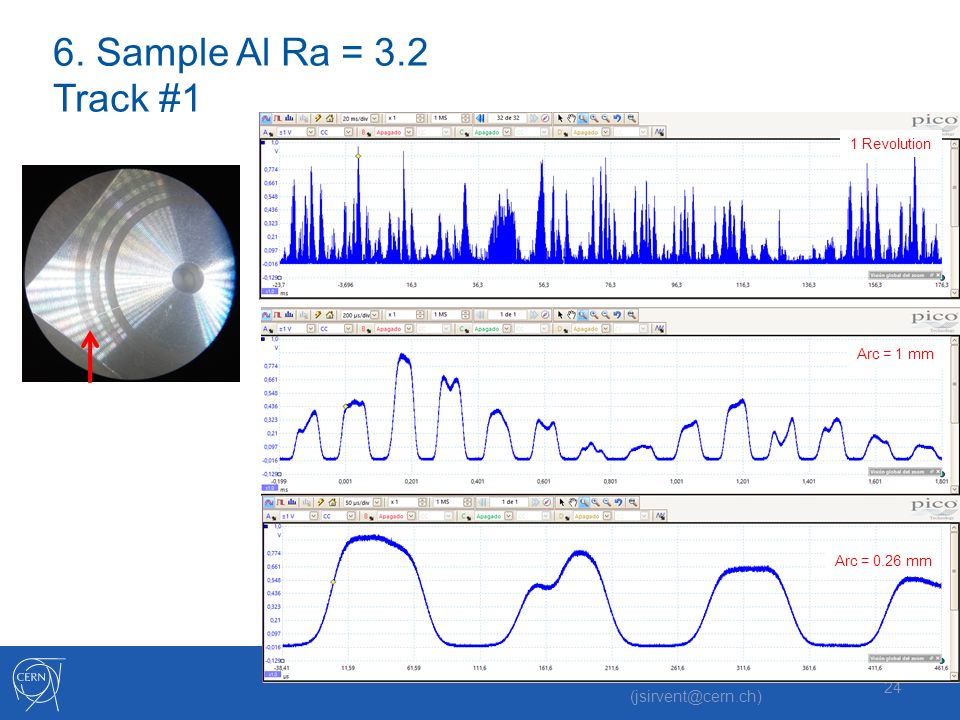Click channel B button in 1 Revolution panel
Screen dimensions: 960x720
click(x=366, y=132)
